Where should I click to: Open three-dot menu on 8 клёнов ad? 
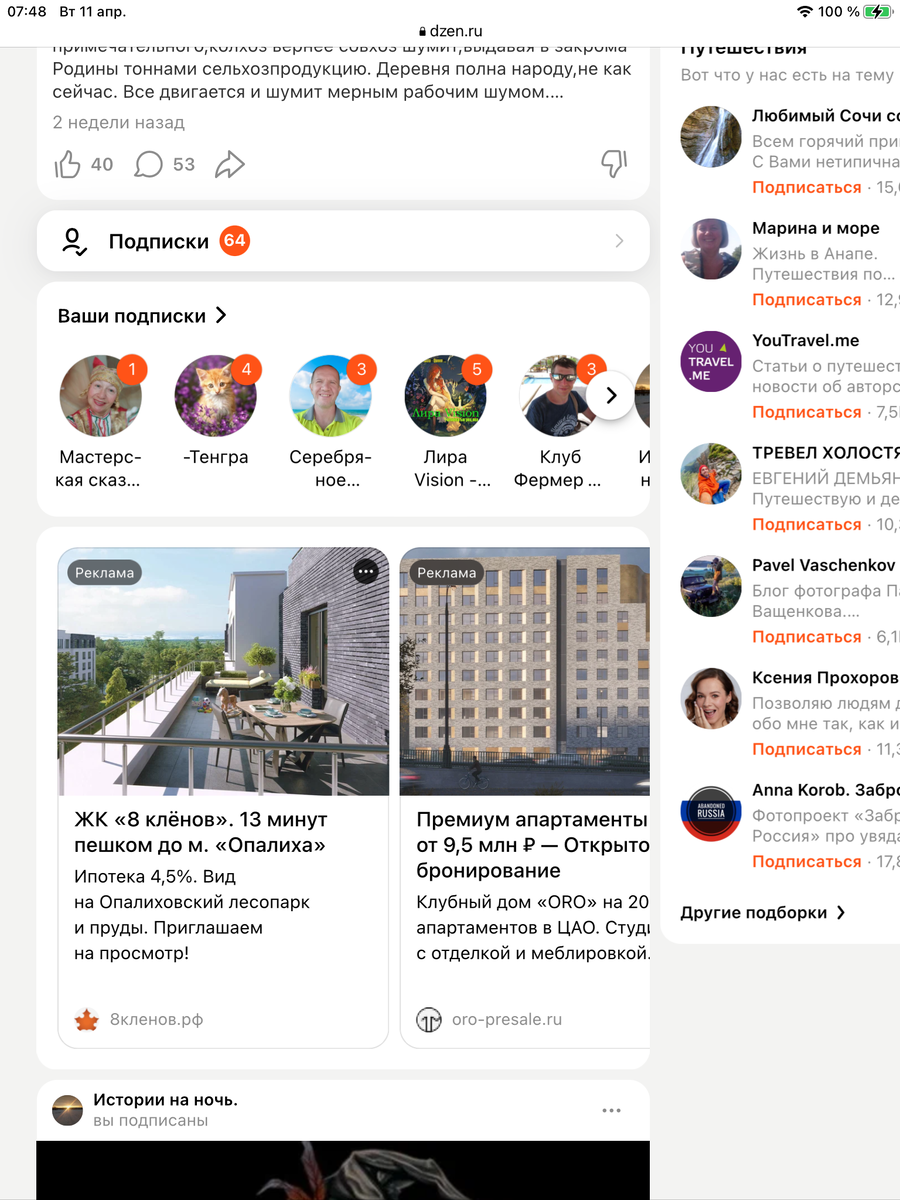click(x=366, y=571)
